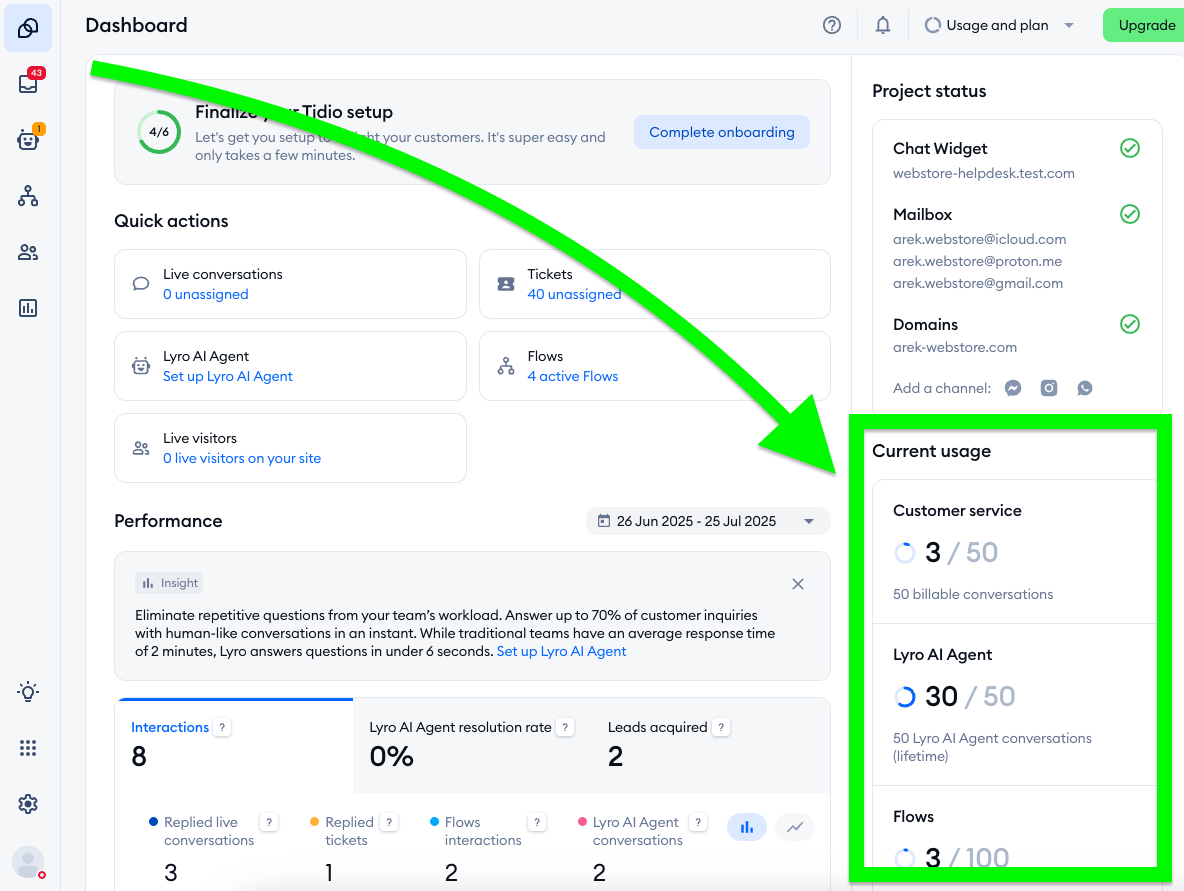Click webstore-helpdesk.test.com under Chat Widget
Viewport: 1184px width, 891px height.
[x=983, y=173]
